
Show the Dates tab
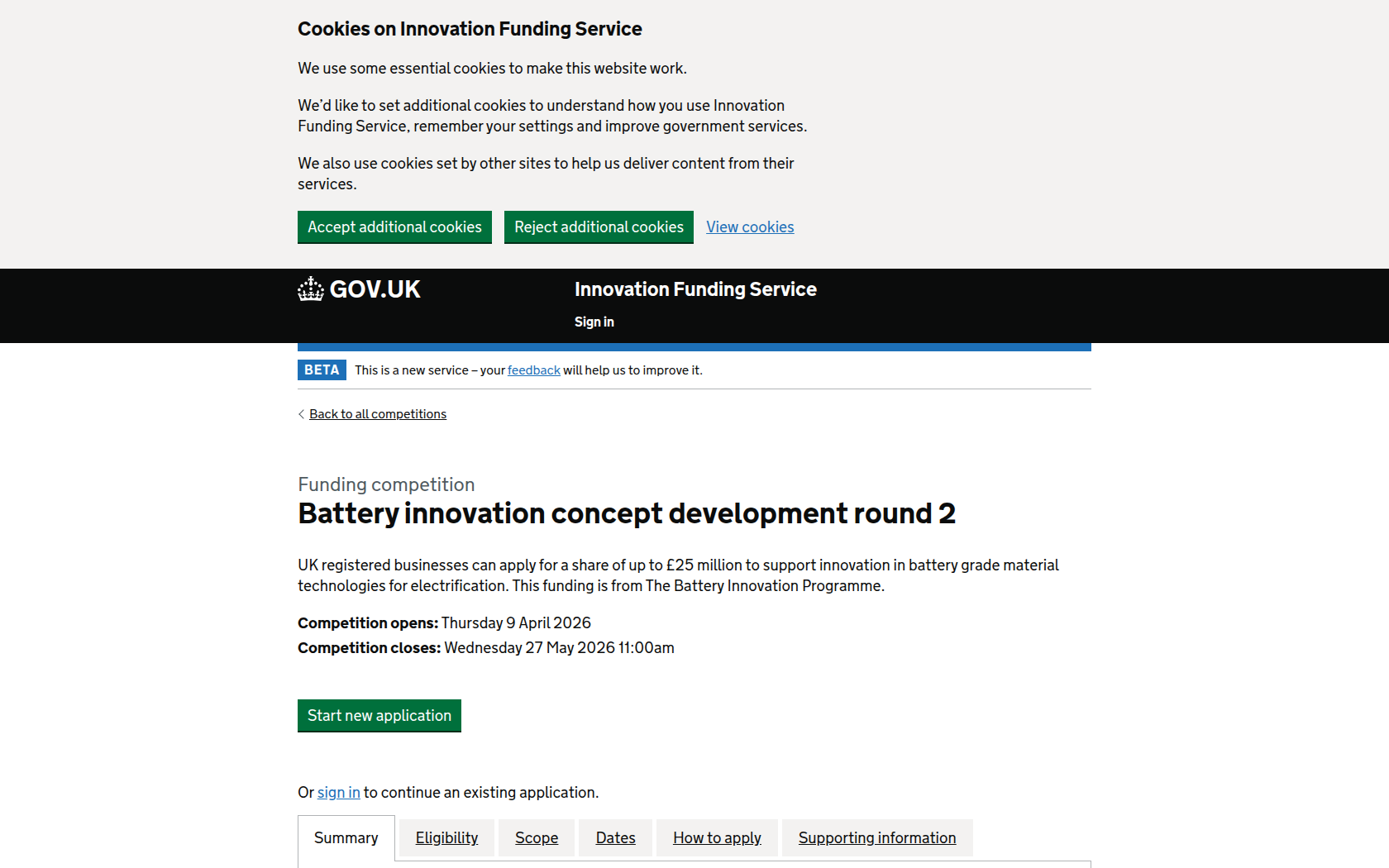[x=615, y=838]
